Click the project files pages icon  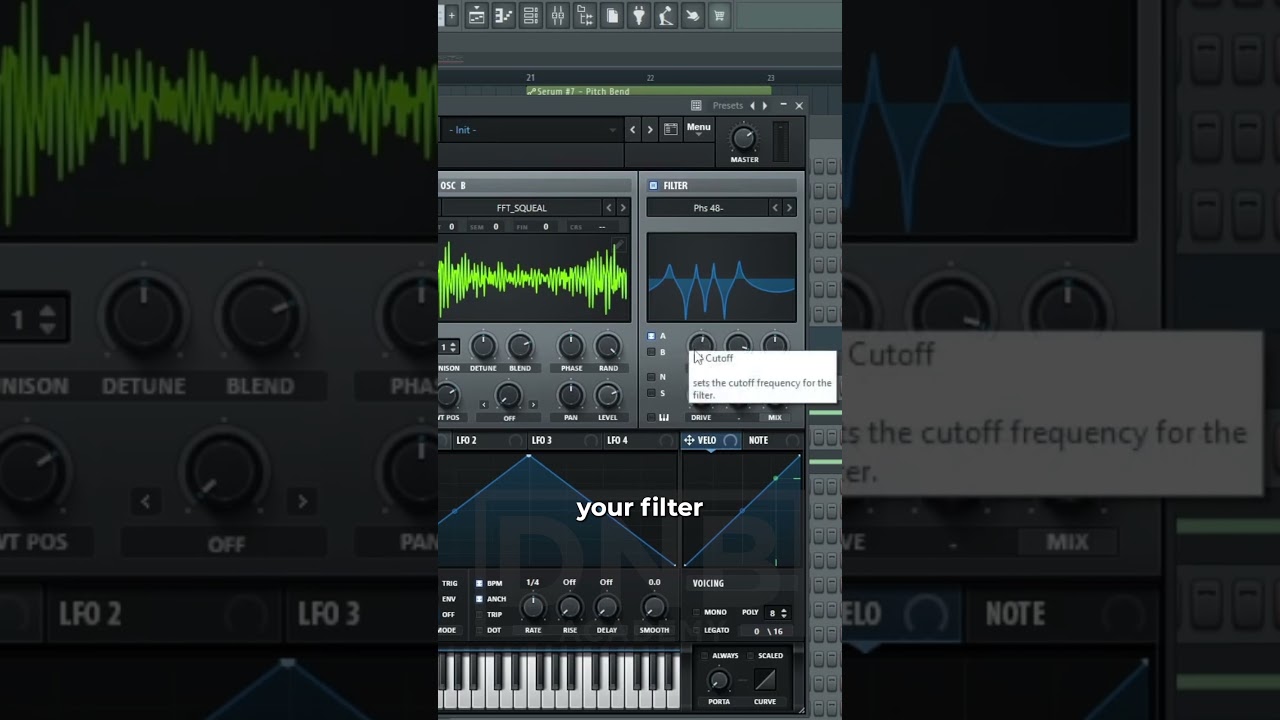tap(612, 15)
